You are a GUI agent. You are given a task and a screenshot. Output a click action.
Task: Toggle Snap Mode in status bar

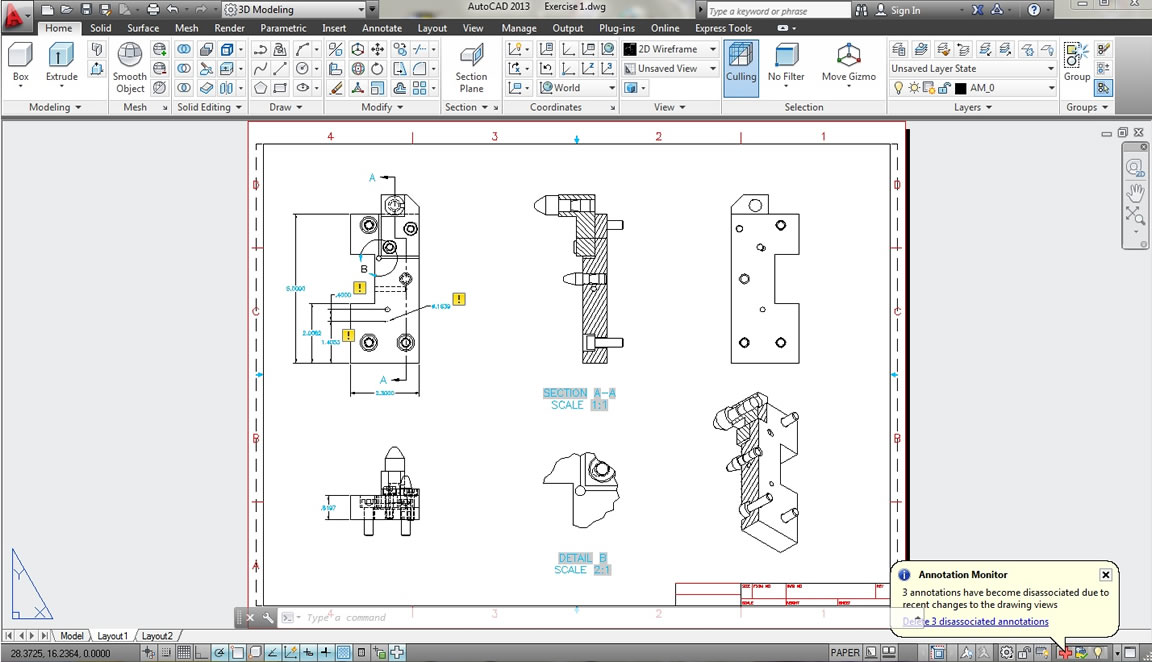(166, 652)
